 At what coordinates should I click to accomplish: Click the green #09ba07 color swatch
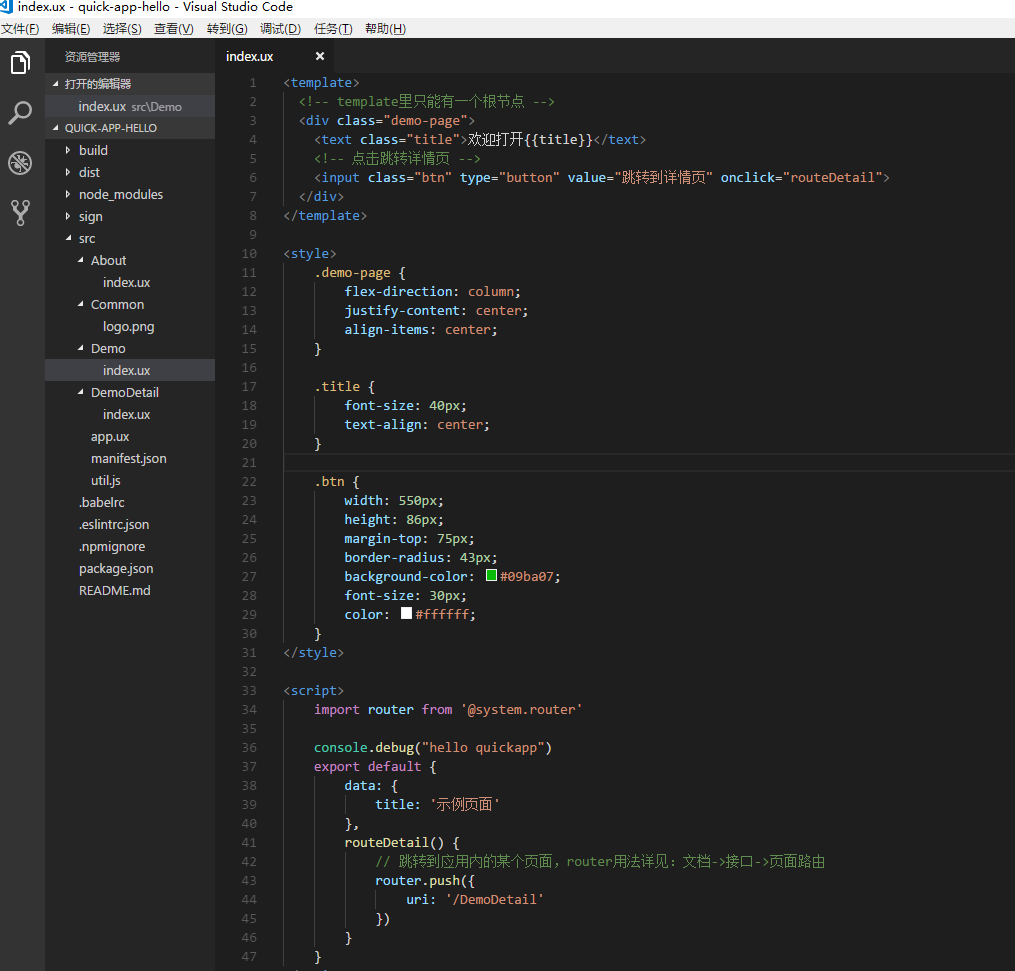click(491, 575)
